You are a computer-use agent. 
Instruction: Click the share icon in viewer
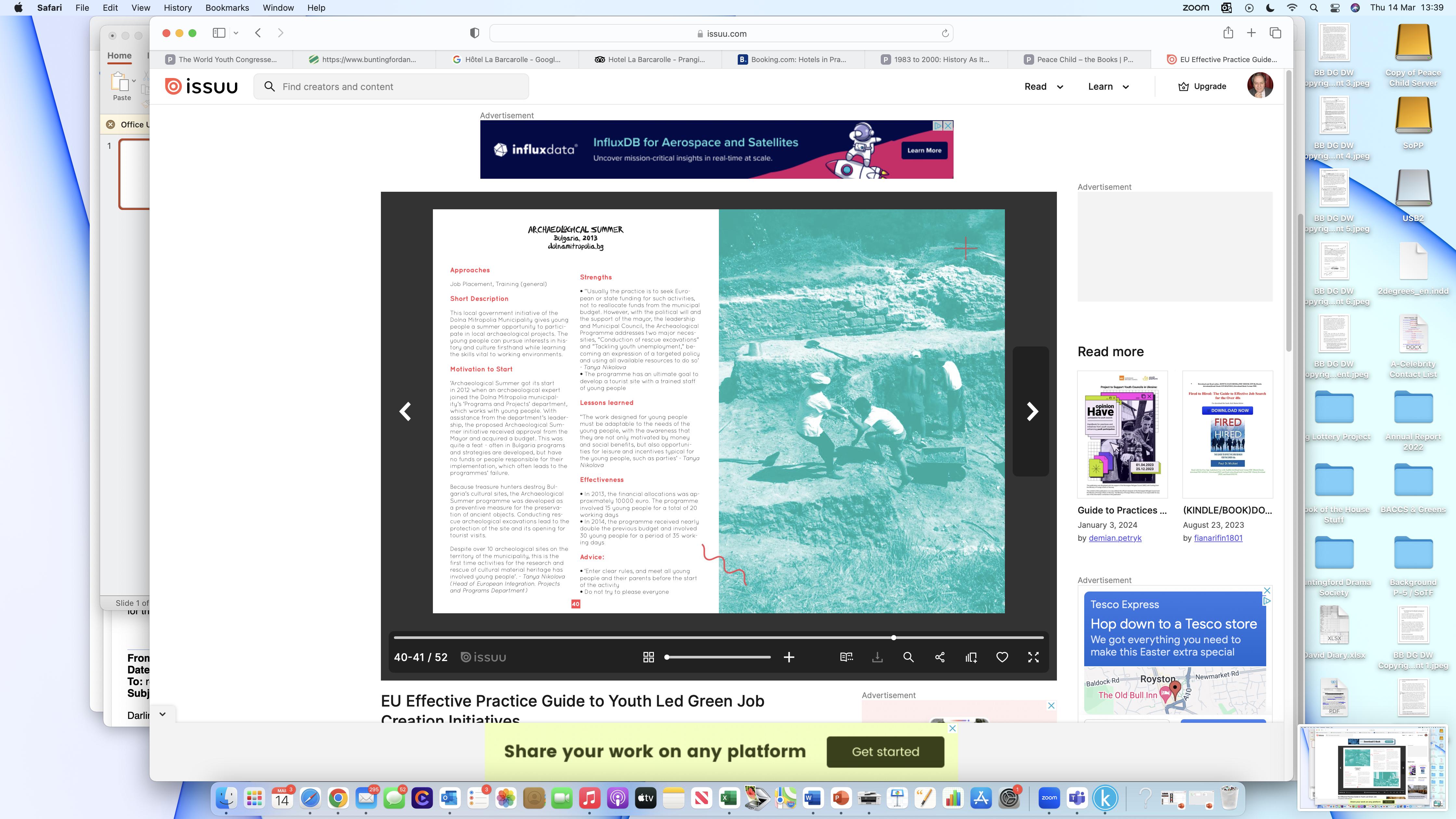(940, 657)
